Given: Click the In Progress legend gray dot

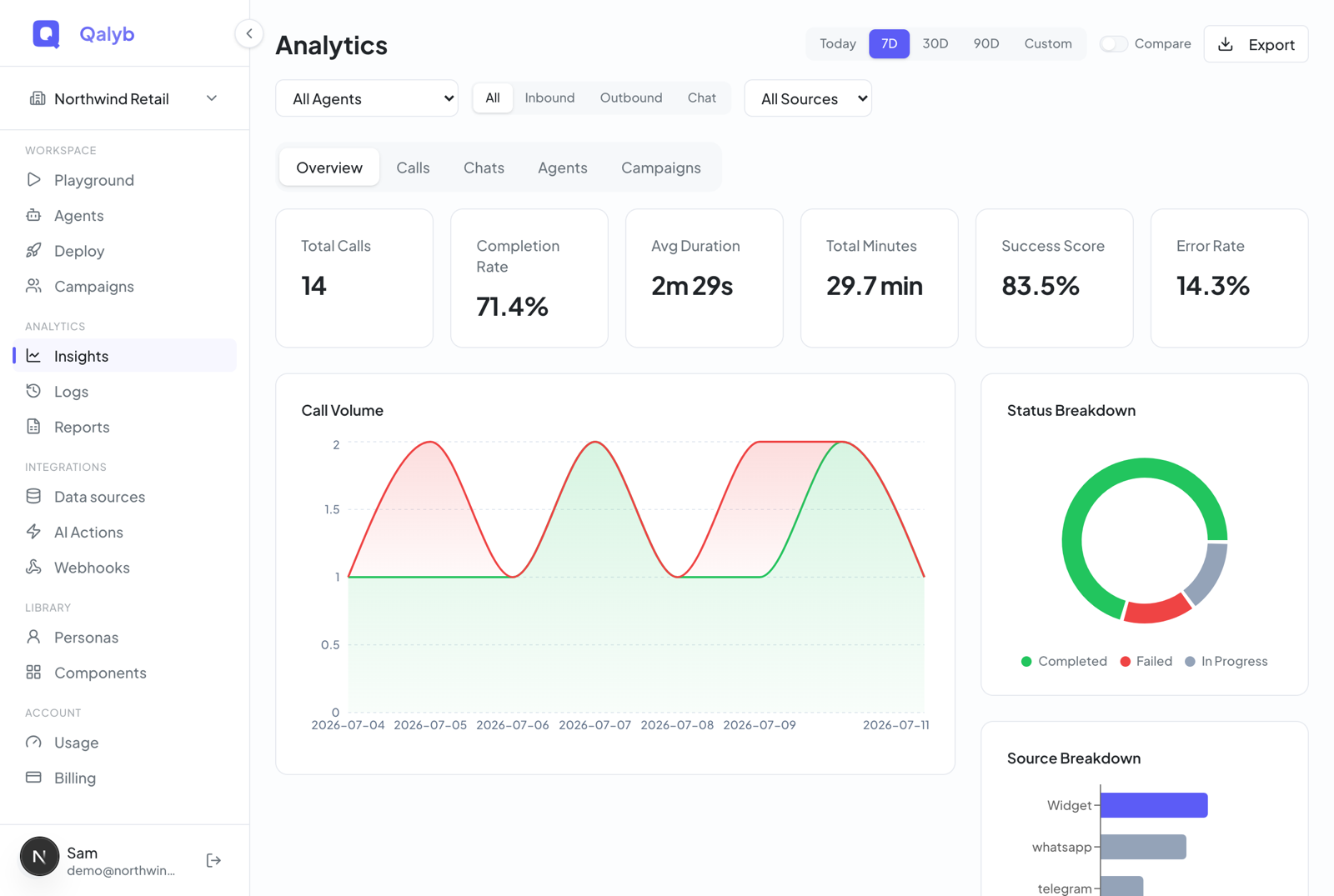Looking at the screenshot, I should click(1190, 661).
